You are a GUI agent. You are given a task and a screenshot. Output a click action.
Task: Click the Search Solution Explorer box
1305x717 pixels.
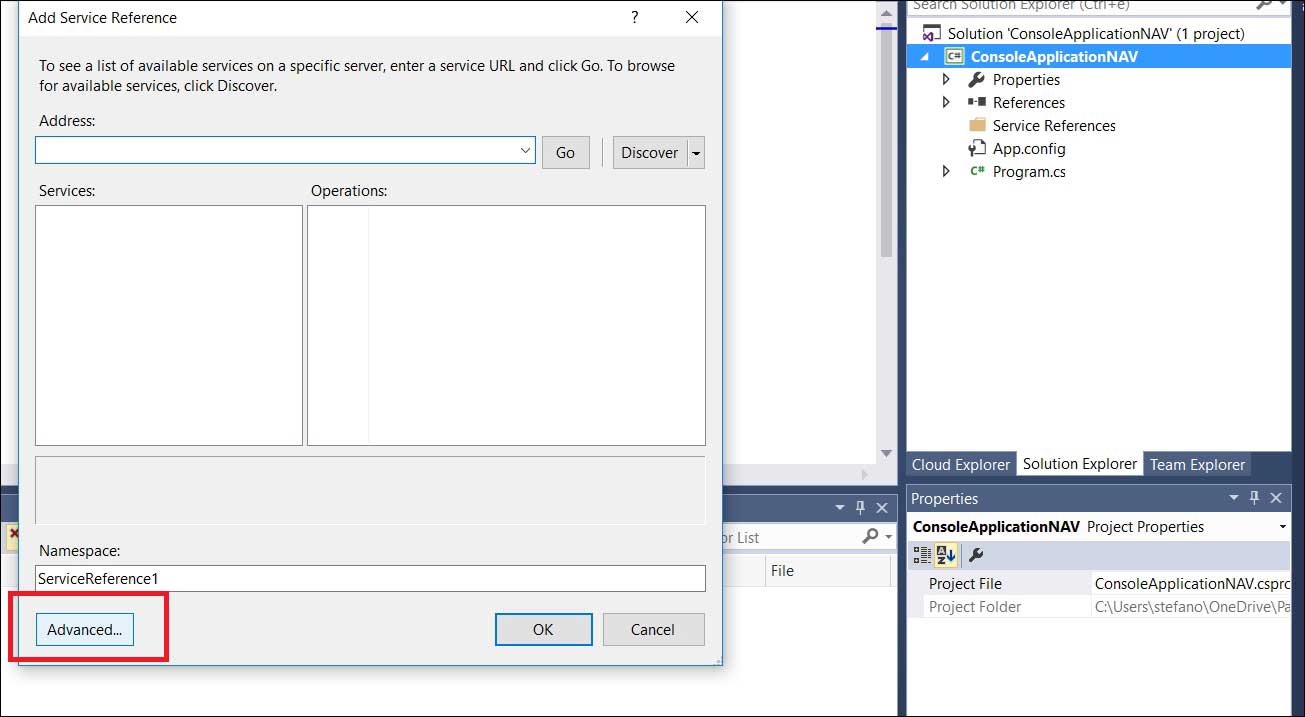tap(1078, 6)
